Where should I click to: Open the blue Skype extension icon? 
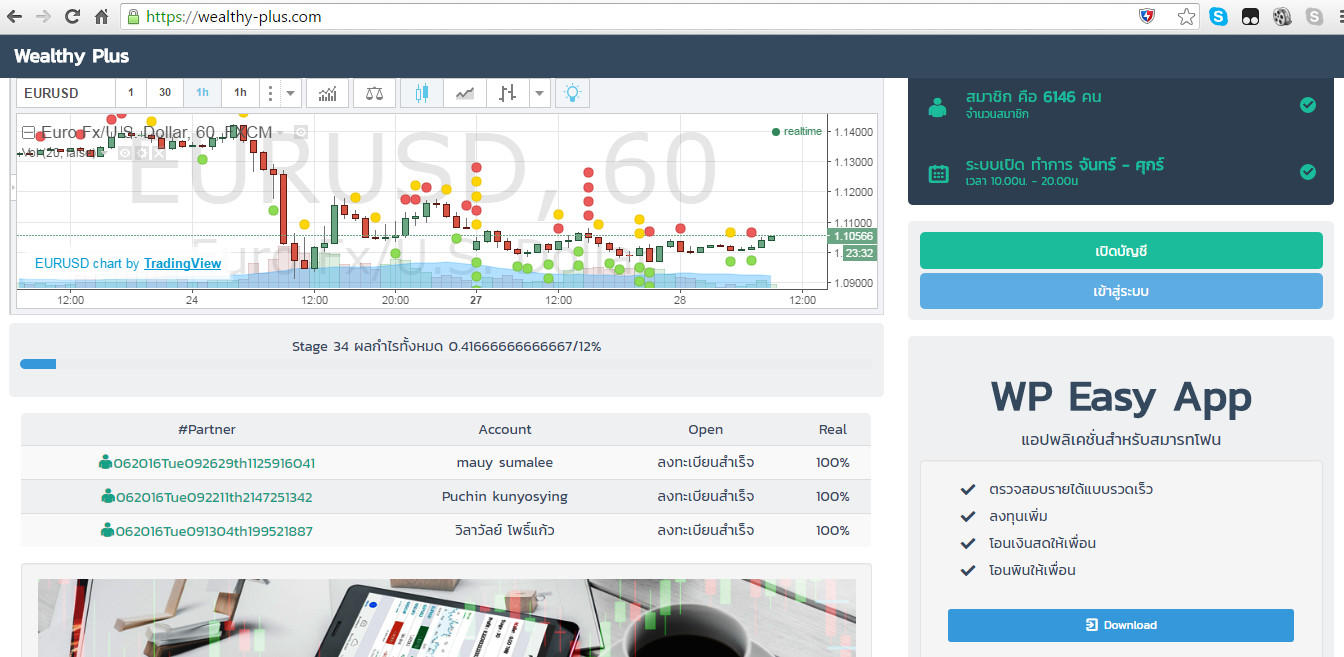pyautogui.click(x=1218, y=16)
